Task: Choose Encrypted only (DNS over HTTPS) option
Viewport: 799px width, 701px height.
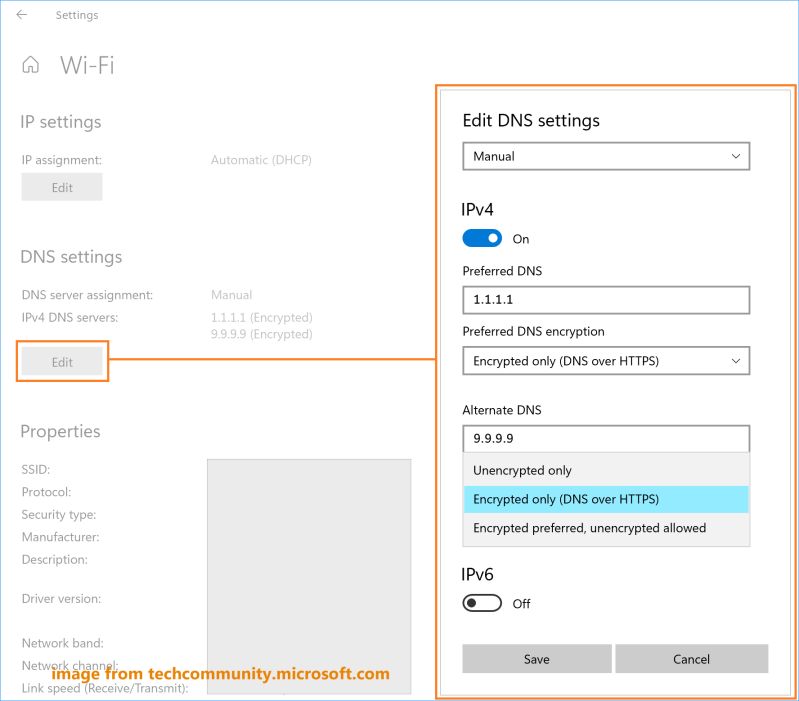Action: (x=606, y=499)
